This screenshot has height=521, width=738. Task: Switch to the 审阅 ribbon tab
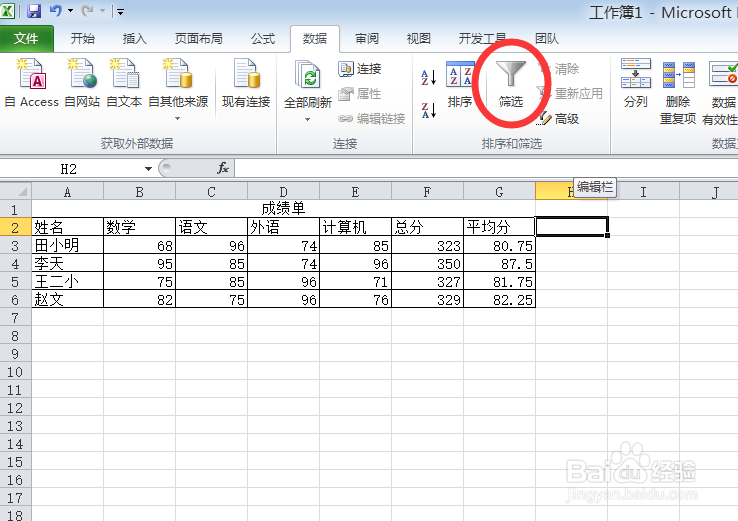point(367,39)
